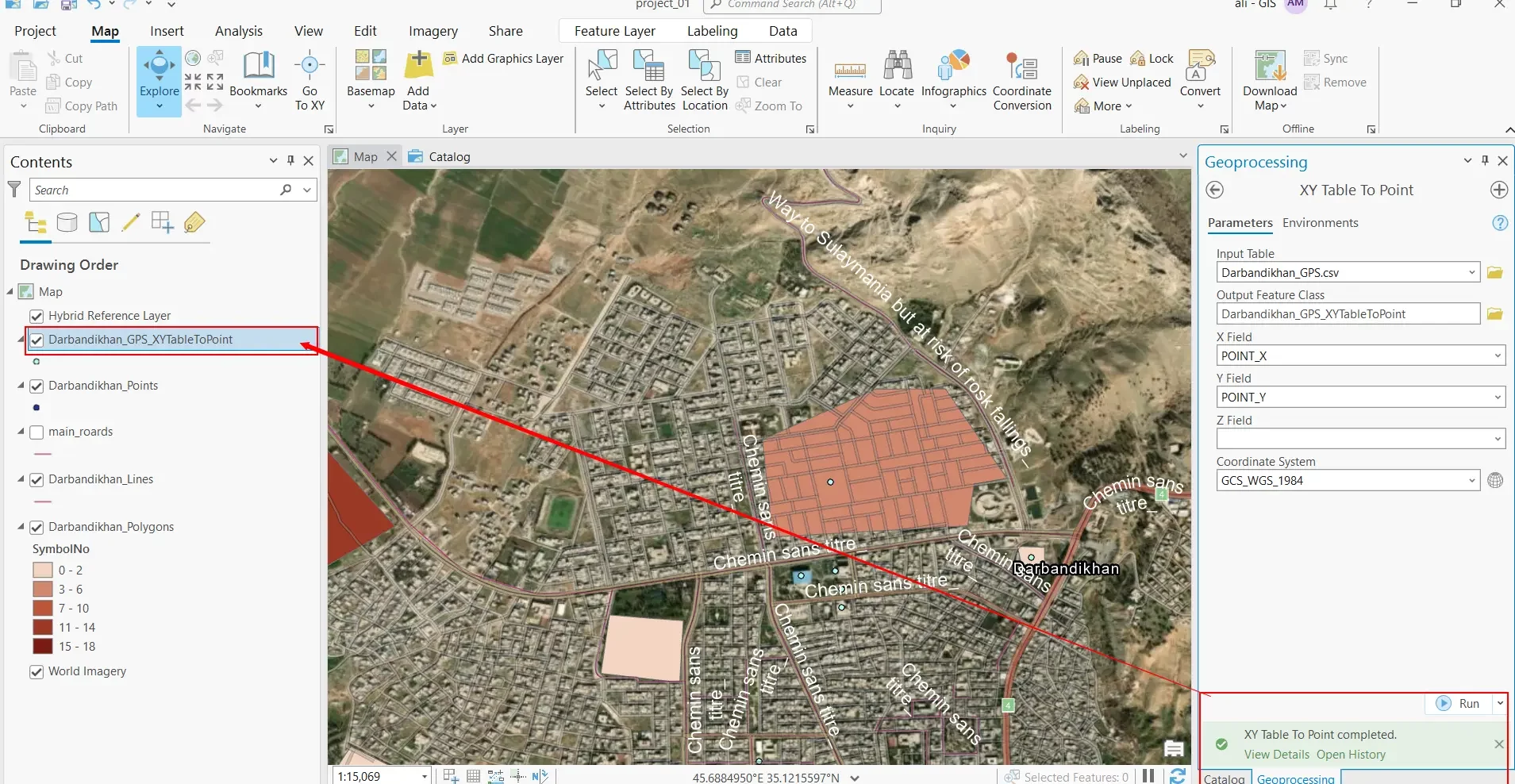Open Select By Attributes tool
Viewport: 1515px width, 784px height.
click(649, 79)
